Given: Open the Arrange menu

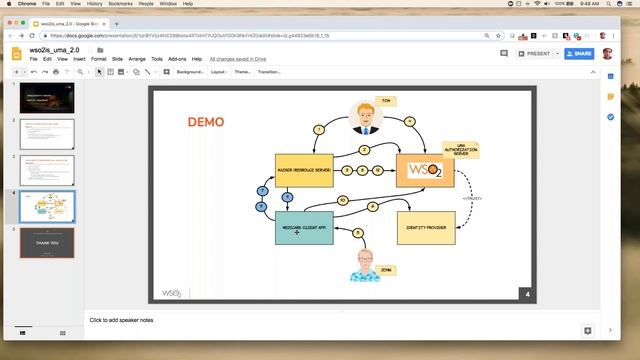Looking at the screenshot, I should (137, 59).
